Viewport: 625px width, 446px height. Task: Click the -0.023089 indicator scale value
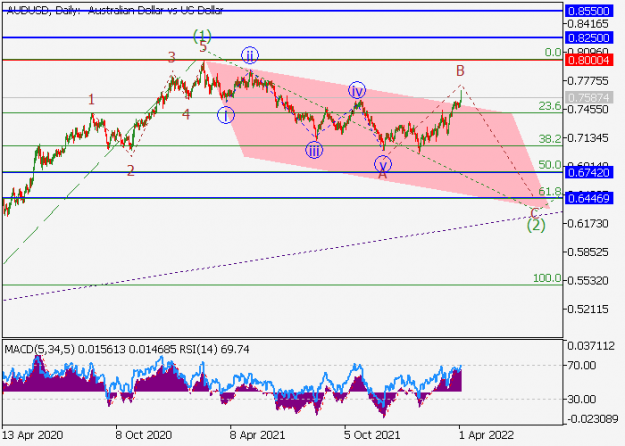591,419
